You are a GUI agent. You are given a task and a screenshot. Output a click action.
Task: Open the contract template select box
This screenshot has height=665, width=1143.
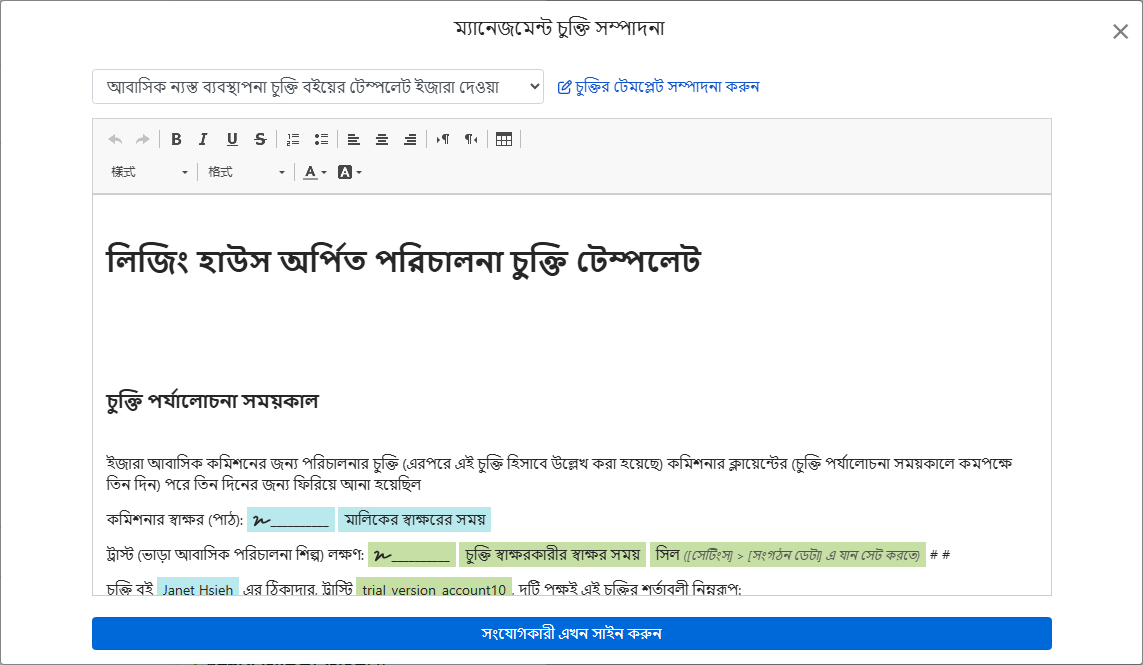click(x=318, y=87)
